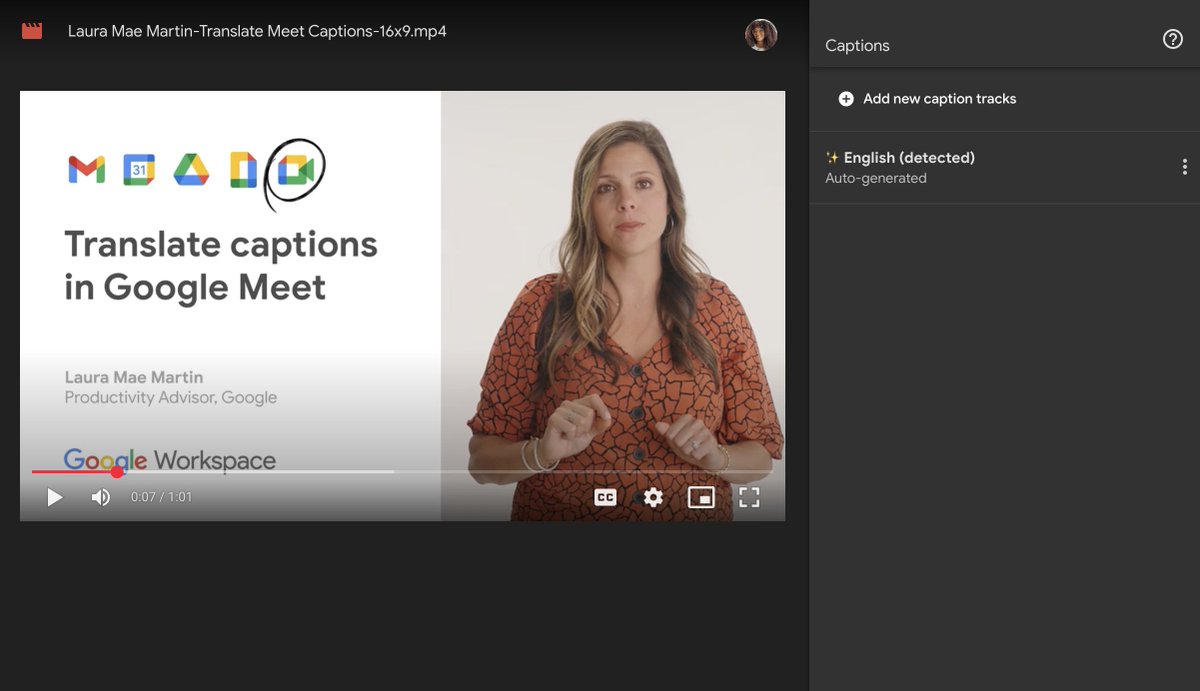Viewport: 1200px width, 691px height.
Task: Click the plus icon for caption tracks
Action: pos(846,99)
